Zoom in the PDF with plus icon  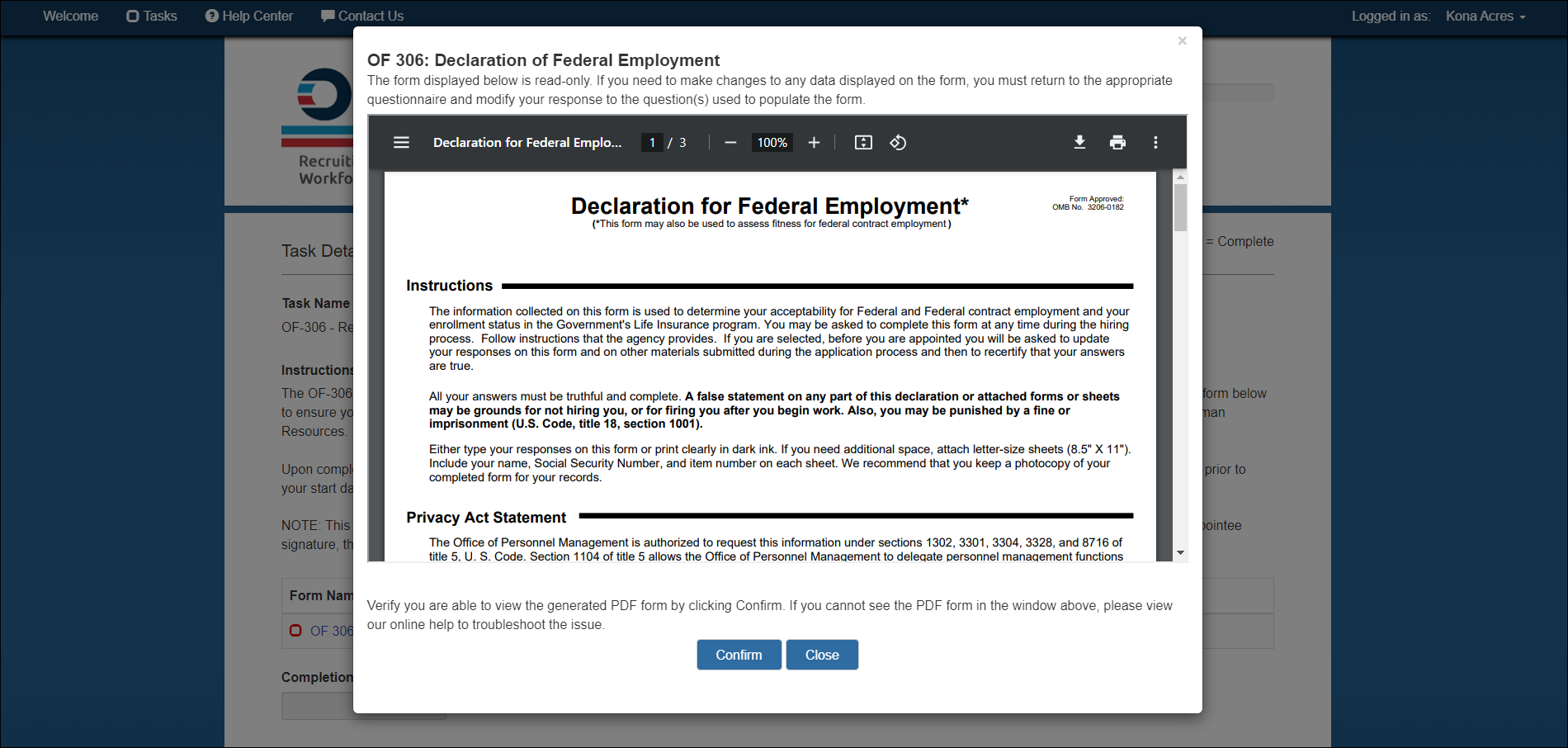click(x=814, y=143)
